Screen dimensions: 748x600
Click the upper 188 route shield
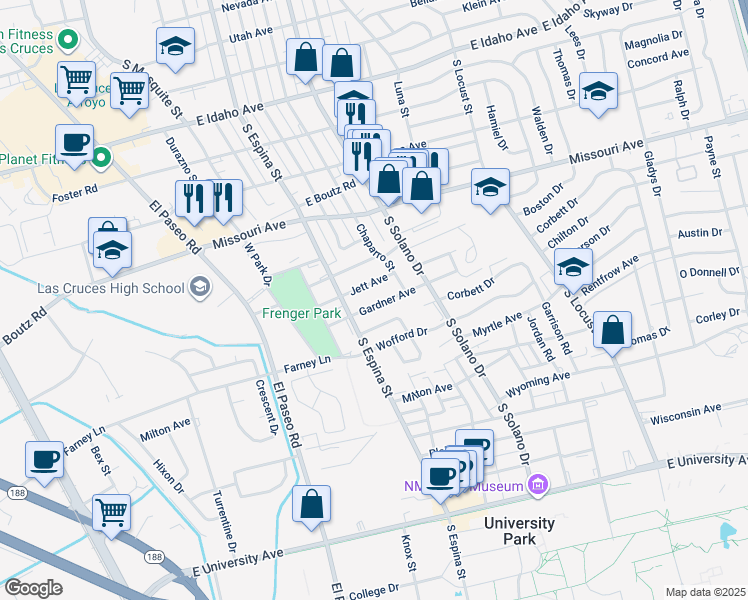tap(17, 493)
